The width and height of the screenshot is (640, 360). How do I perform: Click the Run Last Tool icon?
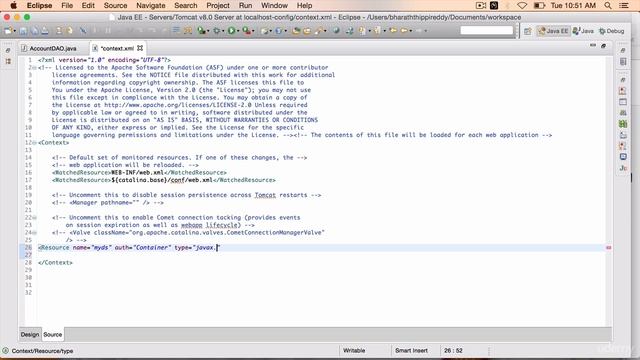(247, 31)
